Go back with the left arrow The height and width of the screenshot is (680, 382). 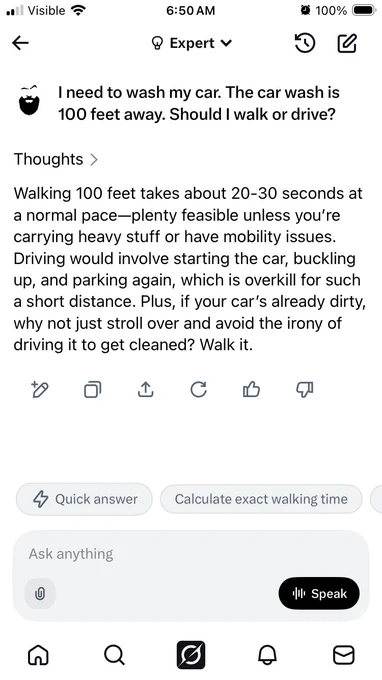20,43
